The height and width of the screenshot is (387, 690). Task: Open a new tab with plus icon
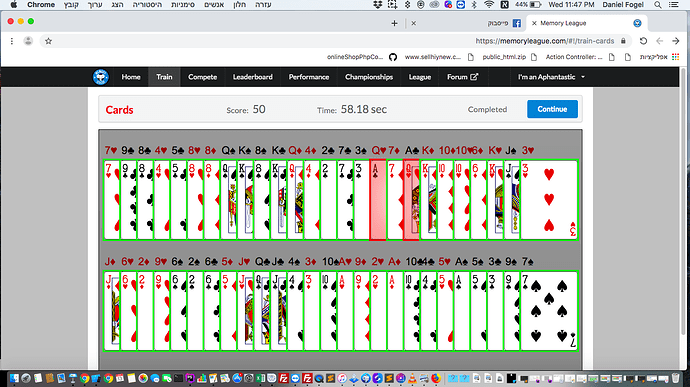(x=394, y=23)
